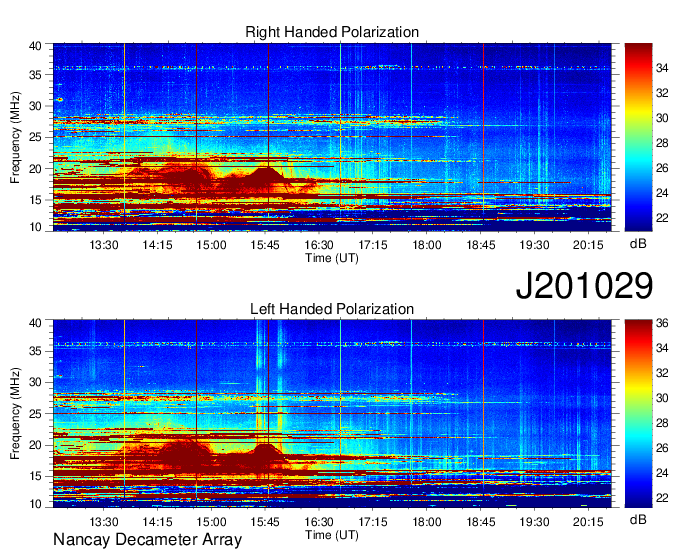Click the 40 MHz tick on Left Handed frequency axis
This screenshot has height=552, width=680.
tap(35, 323)
